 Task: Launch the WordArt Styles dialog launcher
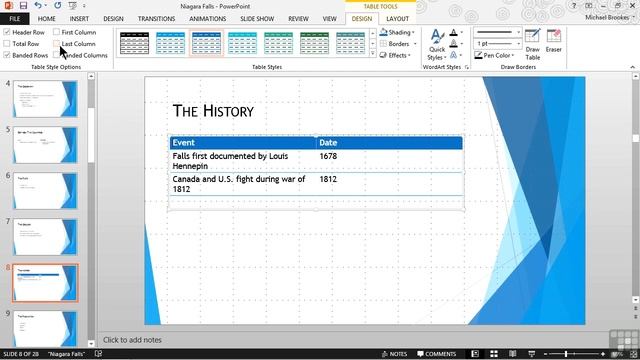click(x=466, y=67)
